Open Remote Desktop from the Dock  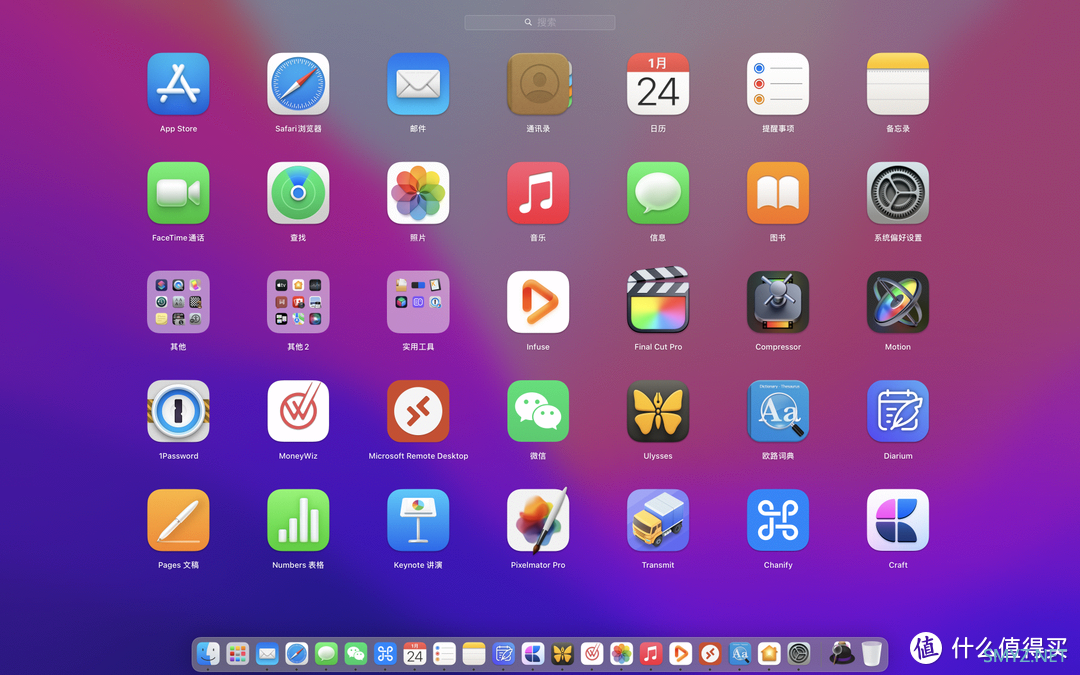(x=710, y=653)
